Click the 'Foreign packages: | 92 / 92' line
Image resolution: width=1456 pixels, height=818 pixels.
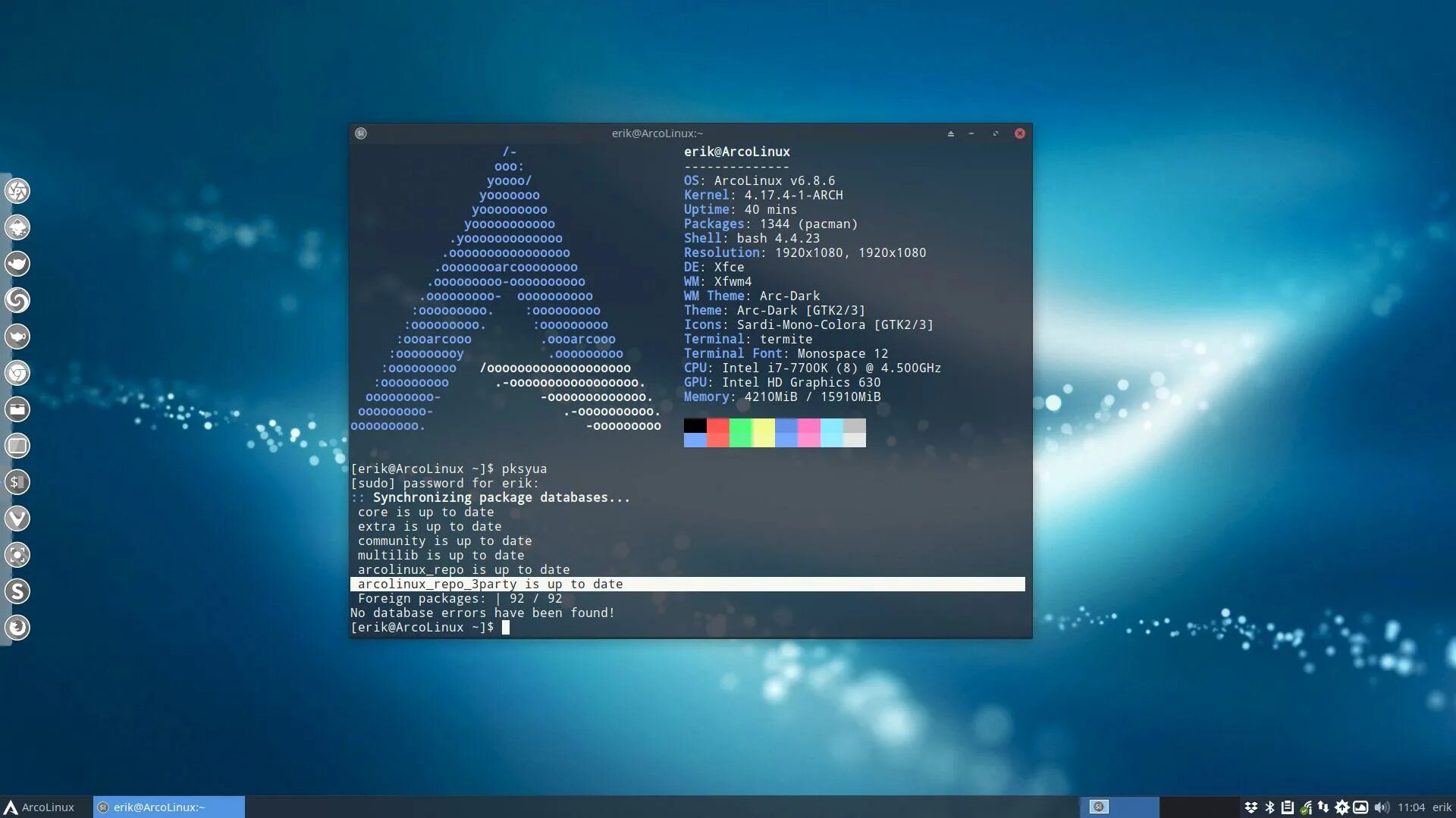pos(460,599)
